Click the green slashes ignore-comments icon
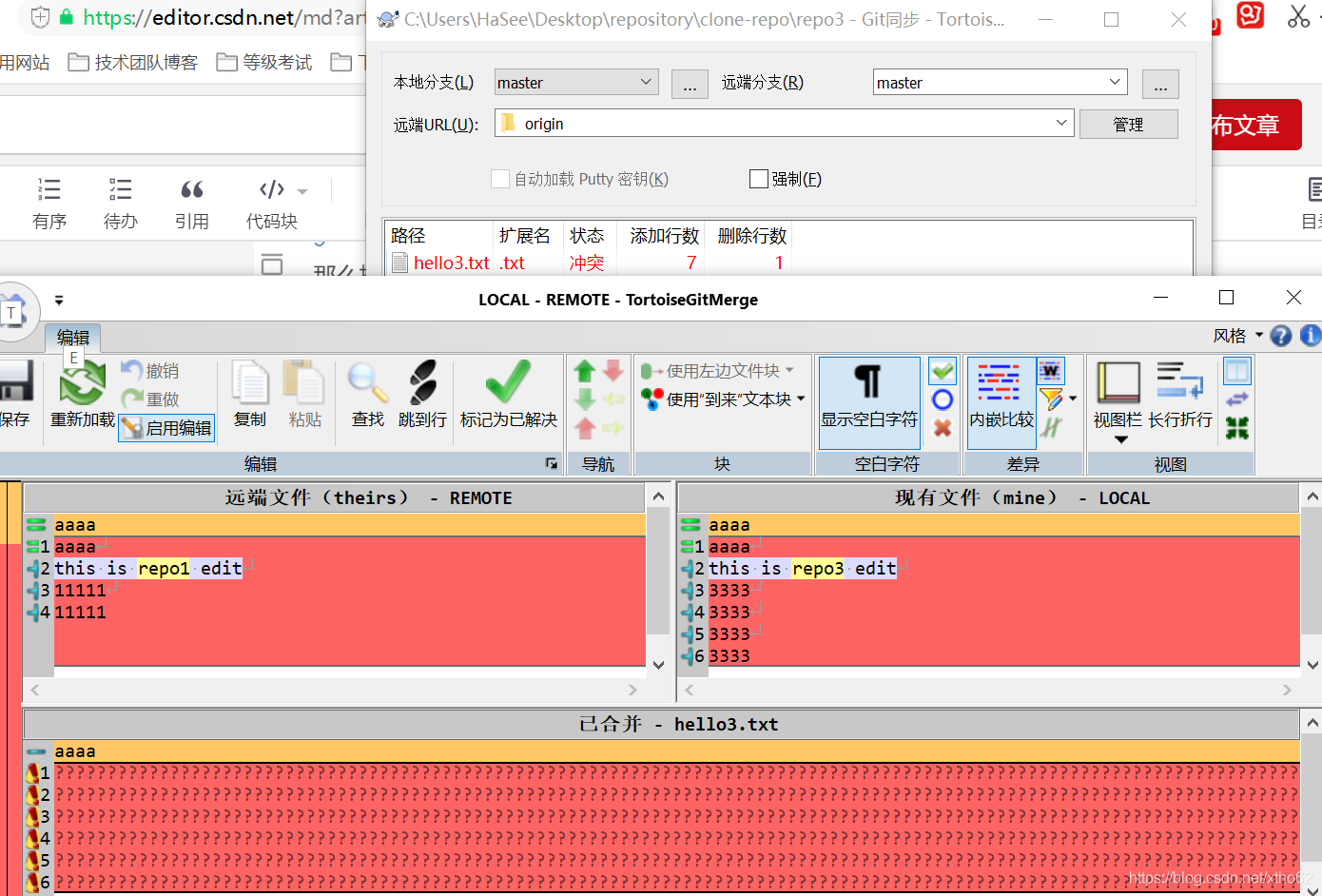 point(1050,428)
